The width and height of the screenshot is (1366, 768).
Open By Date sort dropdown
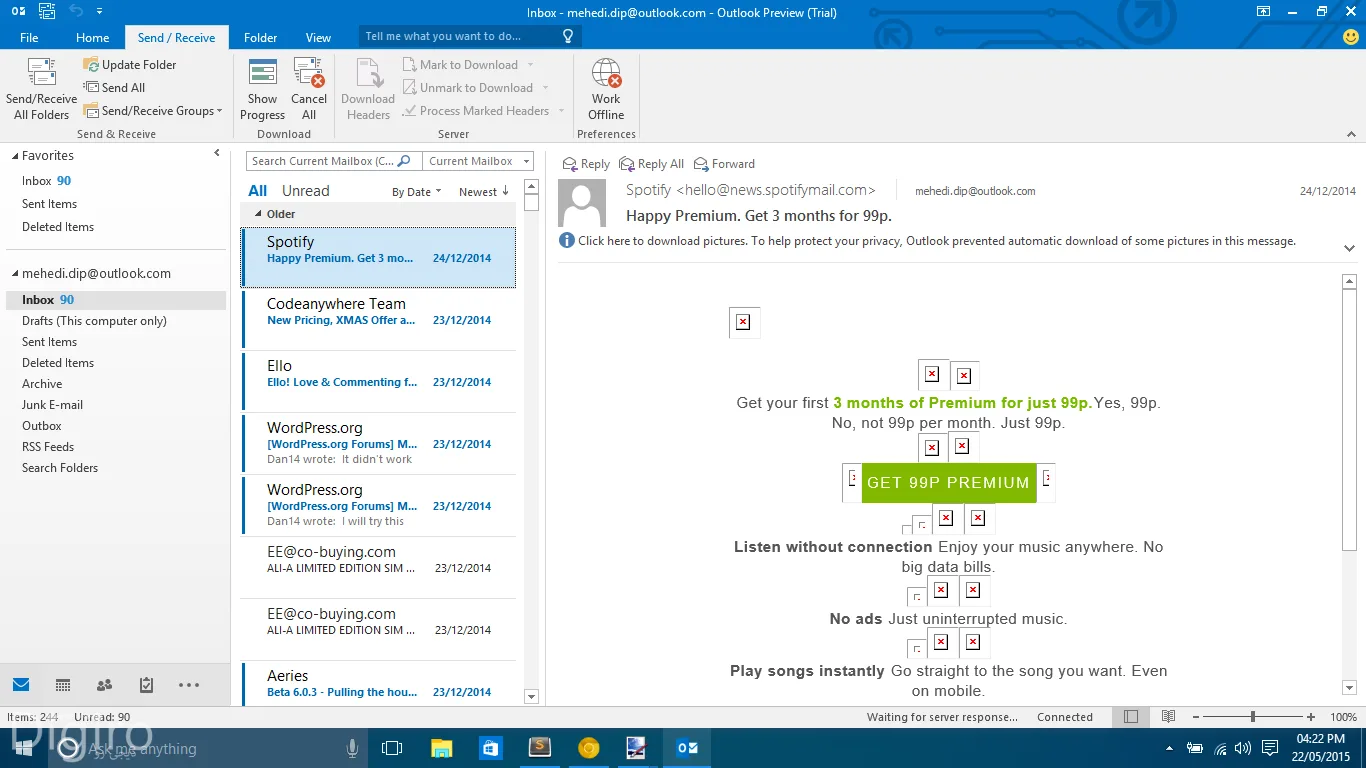point(416,192)
